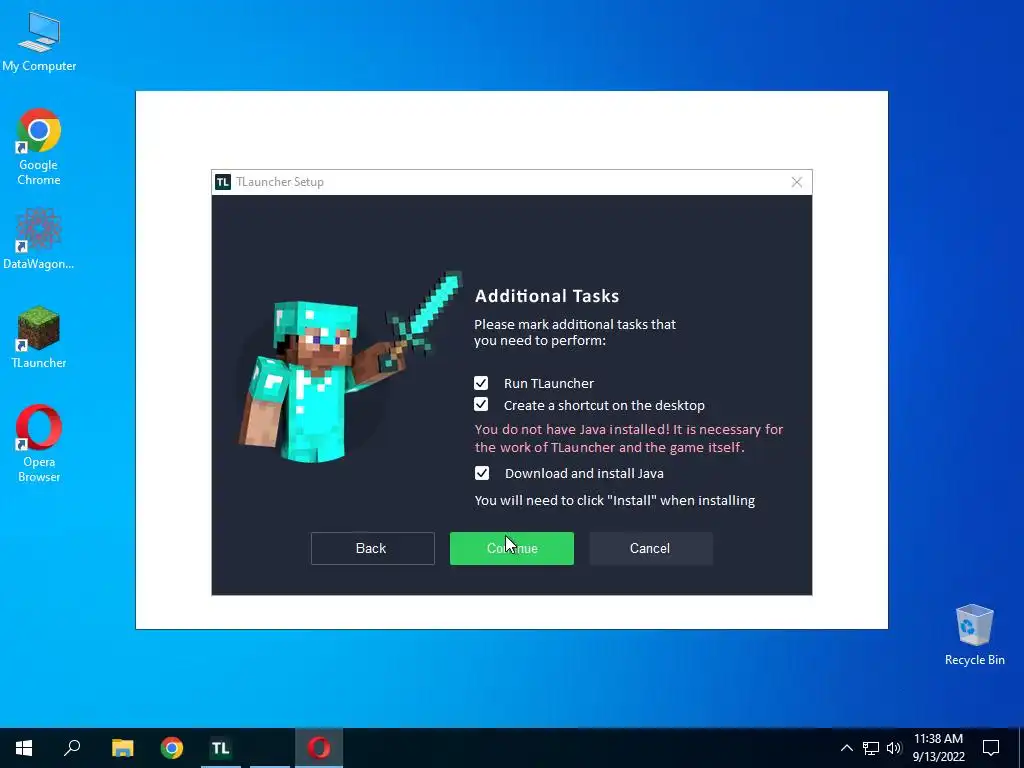Uncheck the Run TLauncher checkbox
Screen dimensions: 1024x768
tap(481, 383)
